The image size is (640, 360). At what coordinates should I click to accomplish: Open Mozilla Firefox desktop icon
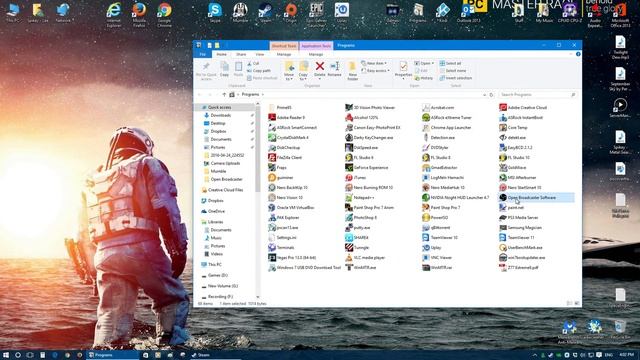(x=139, y=14)
